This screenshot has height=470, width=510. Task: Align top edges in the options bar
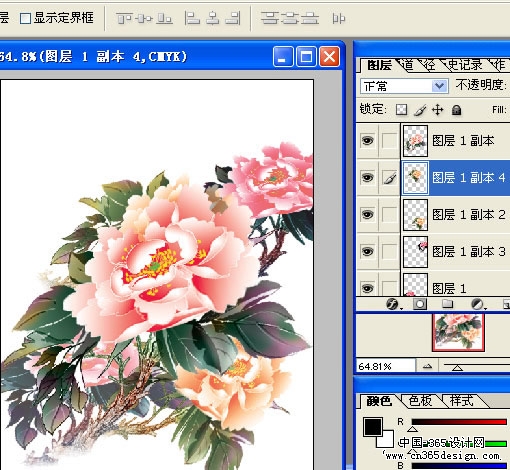[124, 18]
